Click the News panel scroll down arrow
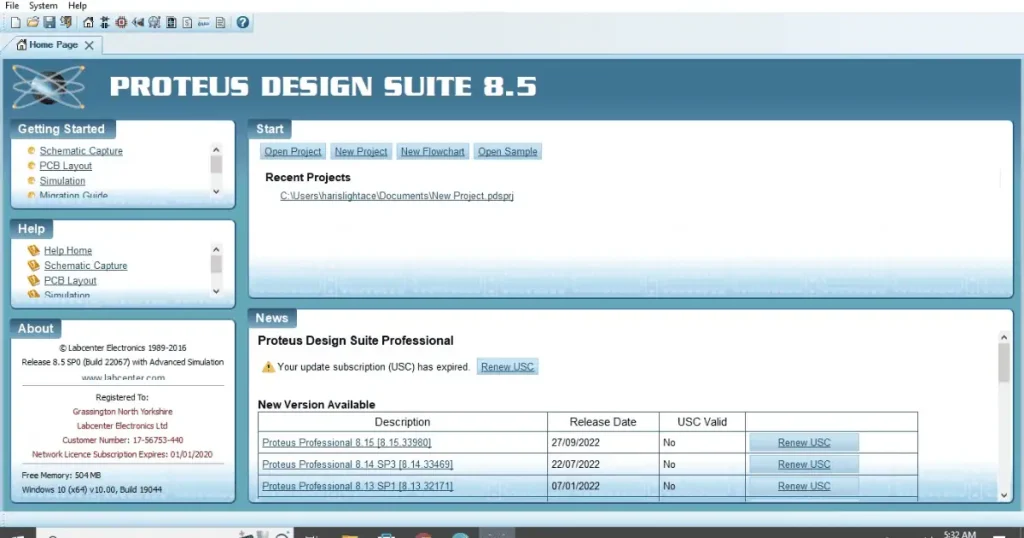The width and height of the screenshot is (1024, 538). click(x=1004, y=496)
